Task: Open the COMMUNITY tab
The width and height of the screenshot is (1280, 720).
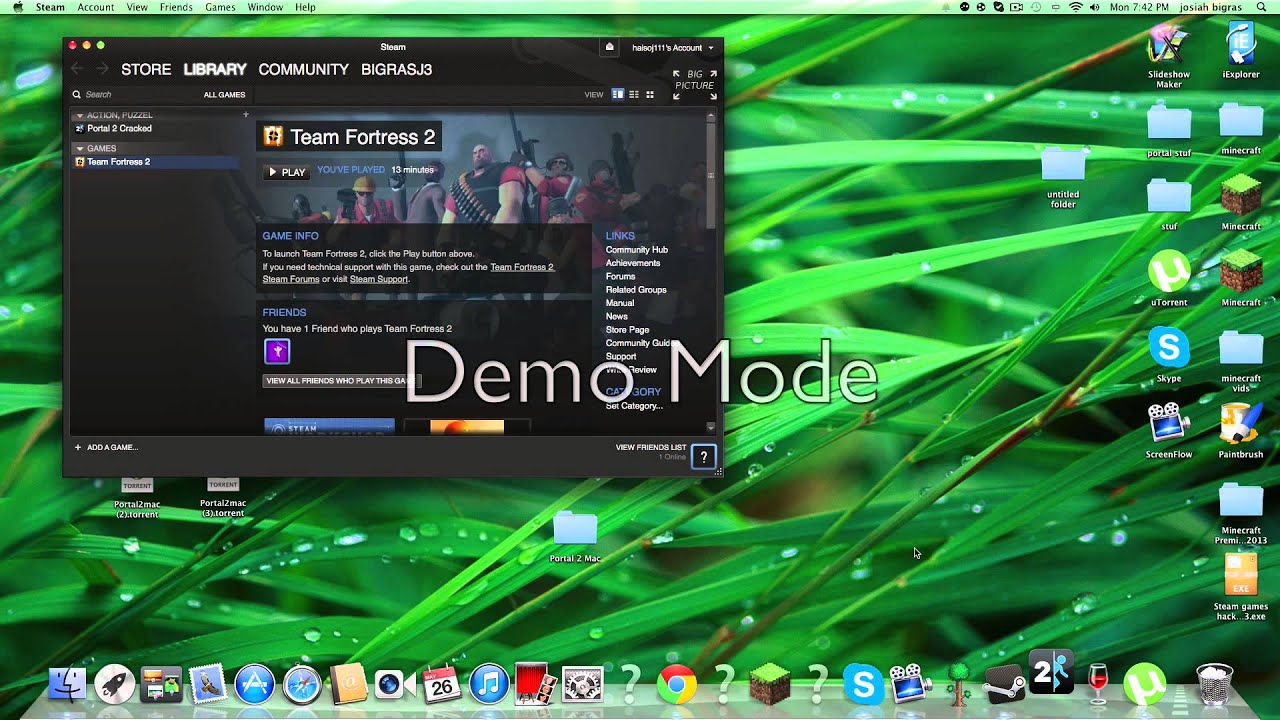Action: coord(303,69)
